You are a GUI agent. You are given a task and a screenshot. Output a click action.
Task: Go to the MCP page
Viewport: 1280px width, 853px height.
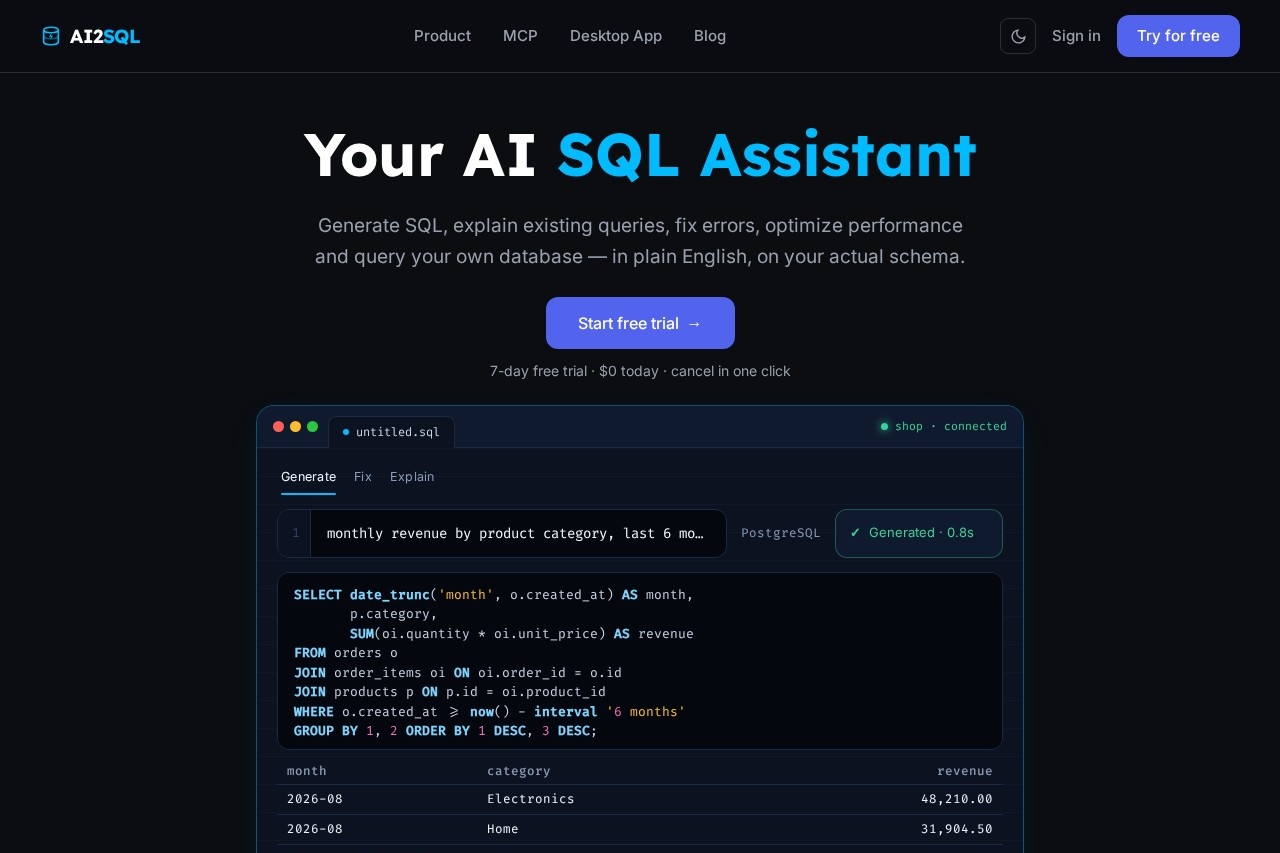520,36
